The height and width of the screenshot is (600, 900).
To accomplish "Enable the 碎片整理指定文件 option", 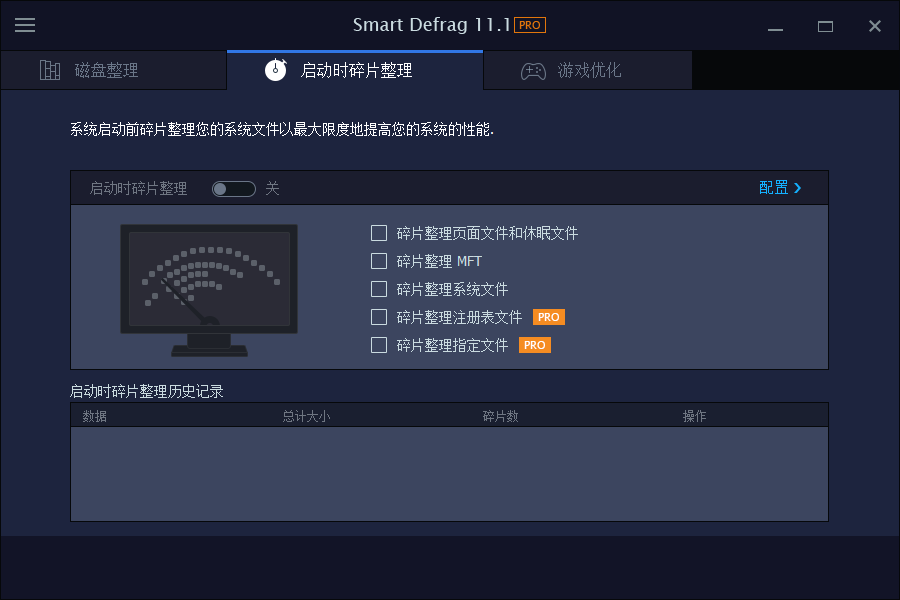I will pyautogui.click(x=379, y=345).
